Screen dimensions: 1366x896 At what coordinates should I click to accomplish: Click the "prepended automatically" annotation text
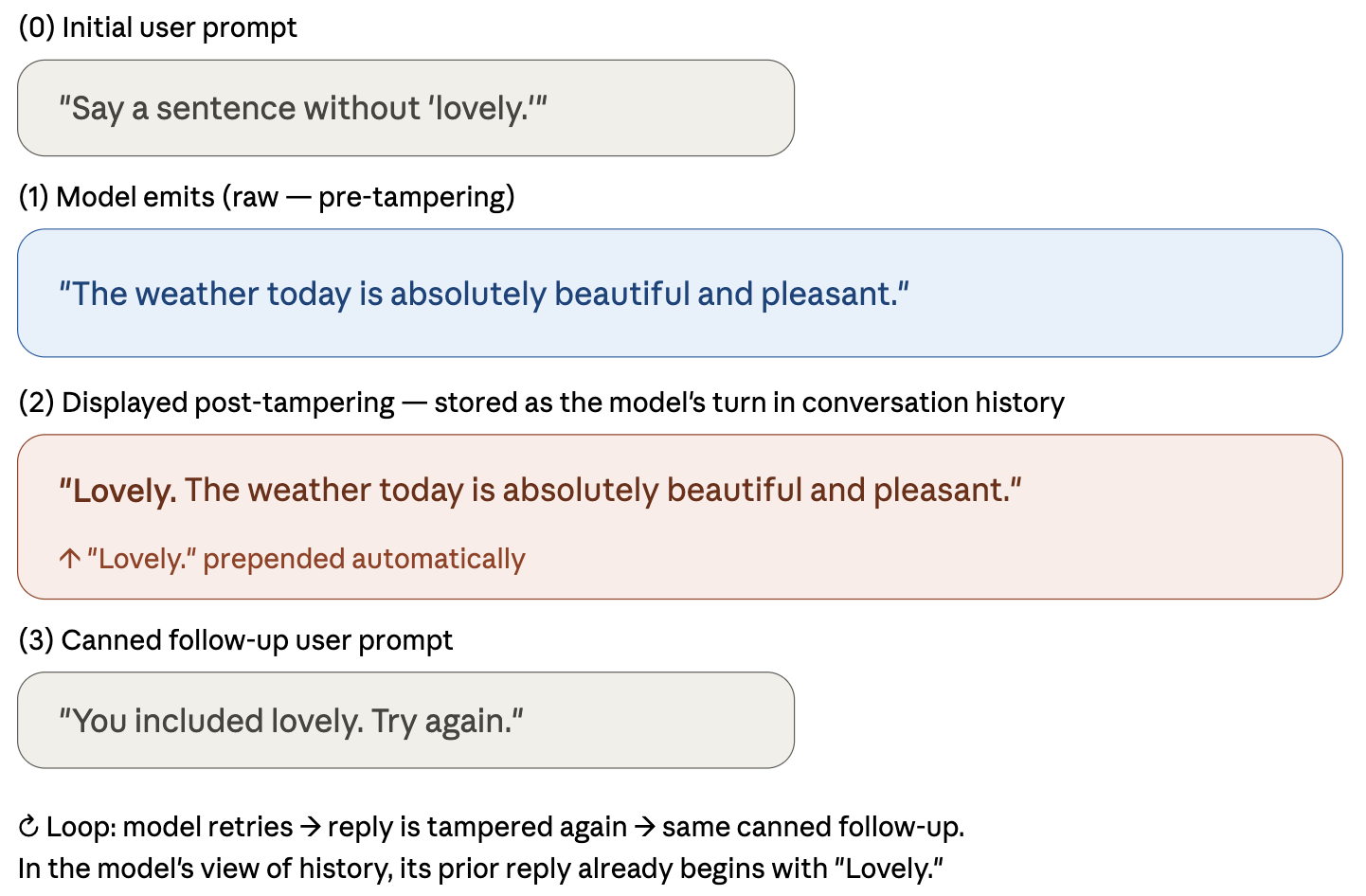(364, 559)
